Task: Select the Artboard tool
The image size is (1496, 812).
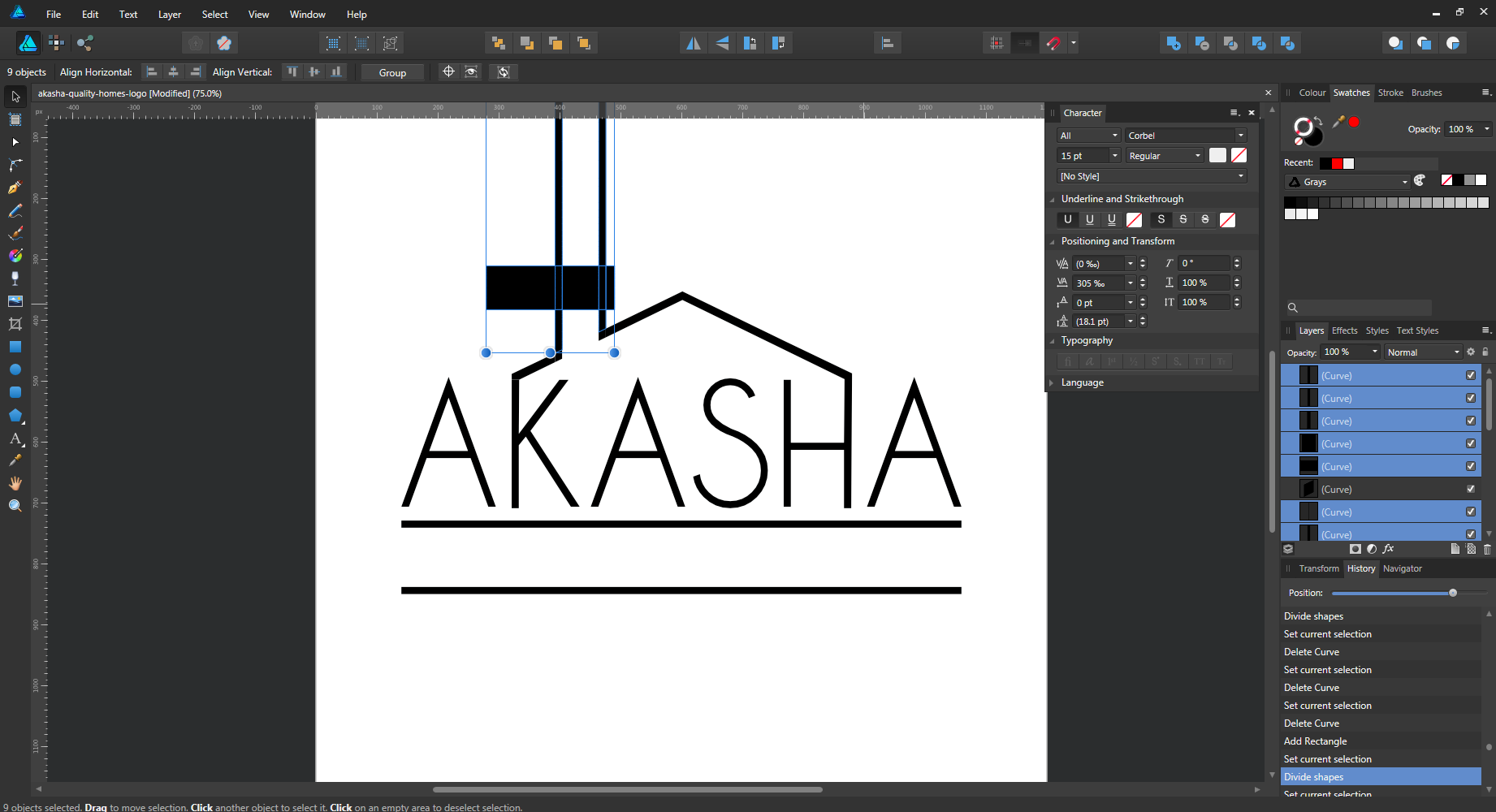Action: tap(15, 119)
